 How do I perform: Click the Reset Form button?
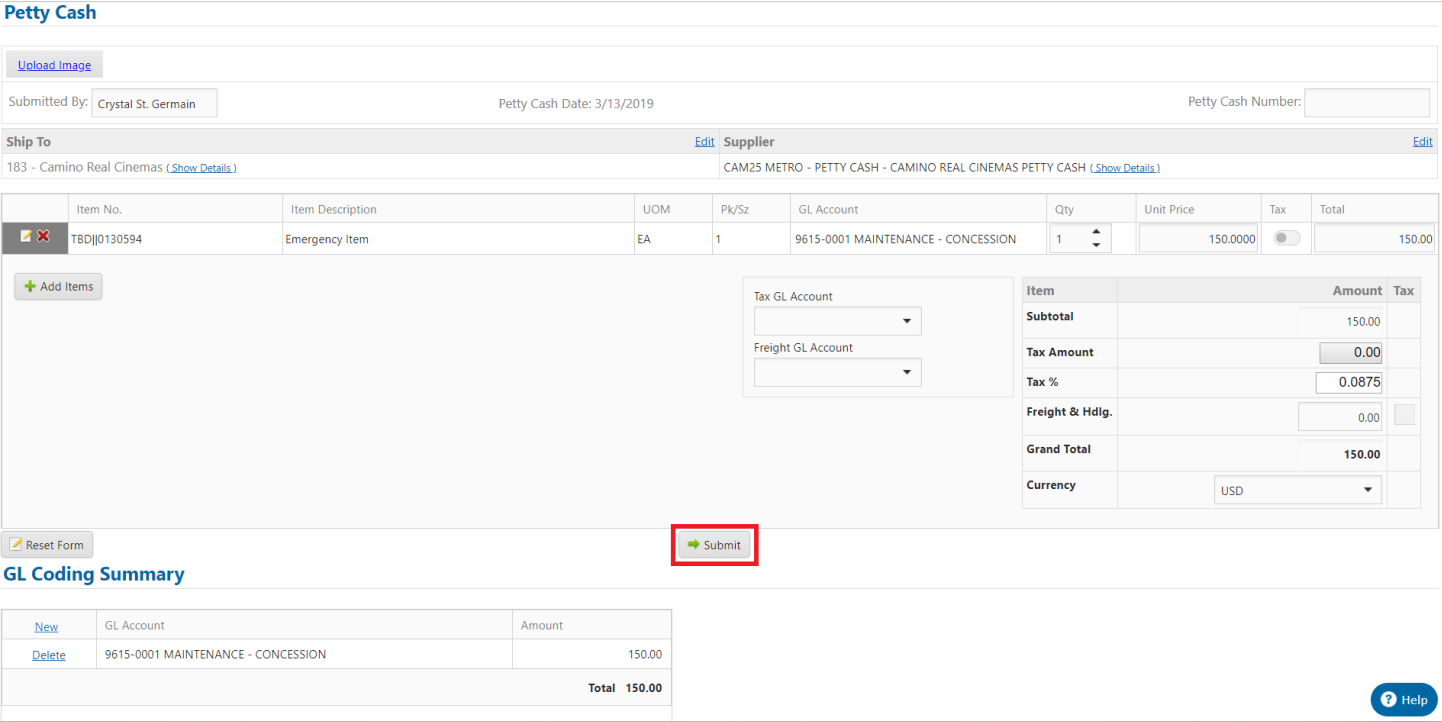(47, 545)
